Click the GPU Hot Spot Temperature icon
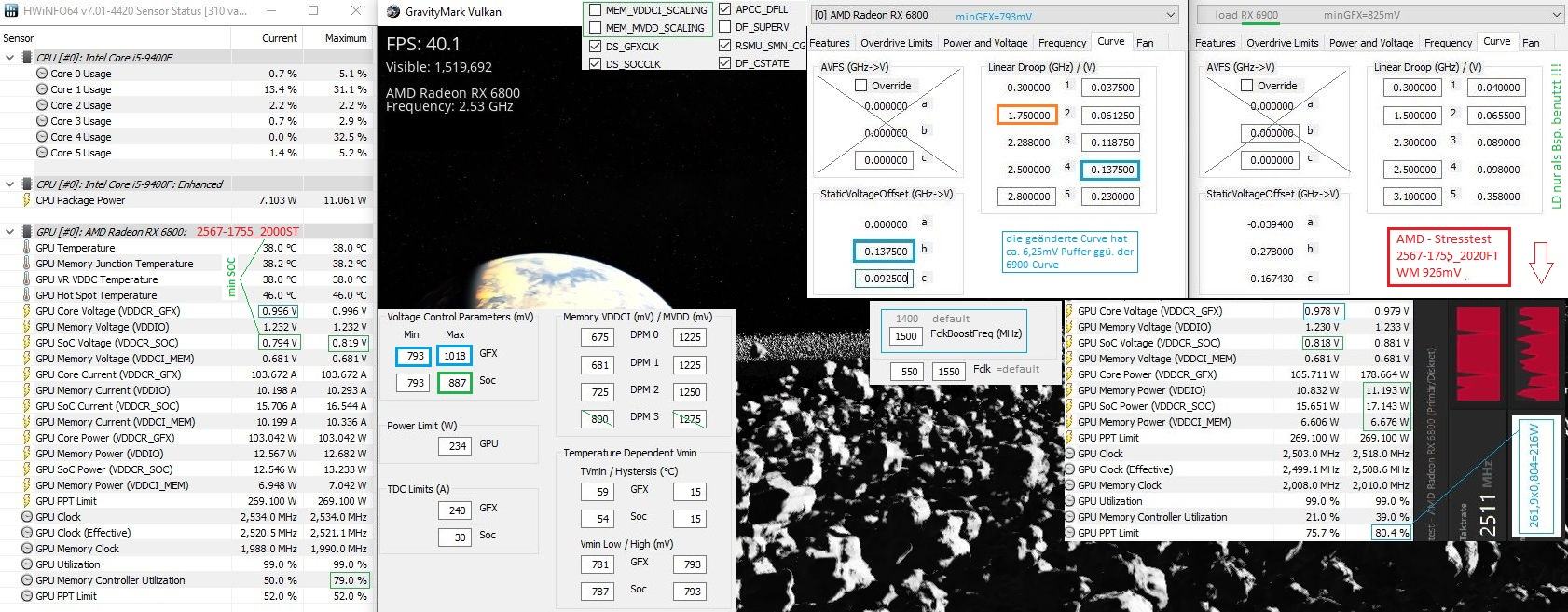 27,295
